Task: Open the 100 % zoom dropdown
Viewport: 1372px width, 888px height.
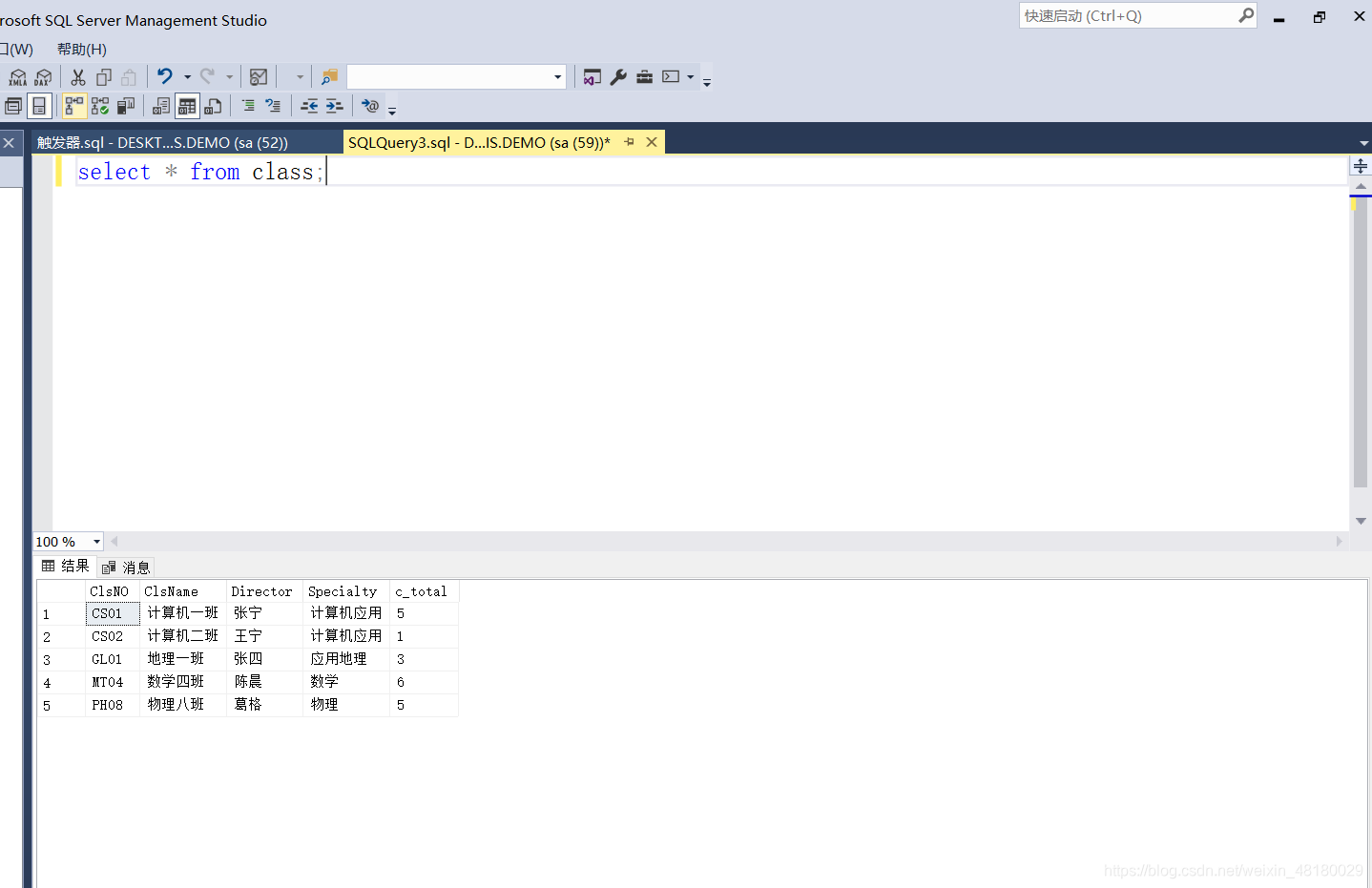Action: tap(96, 542)
